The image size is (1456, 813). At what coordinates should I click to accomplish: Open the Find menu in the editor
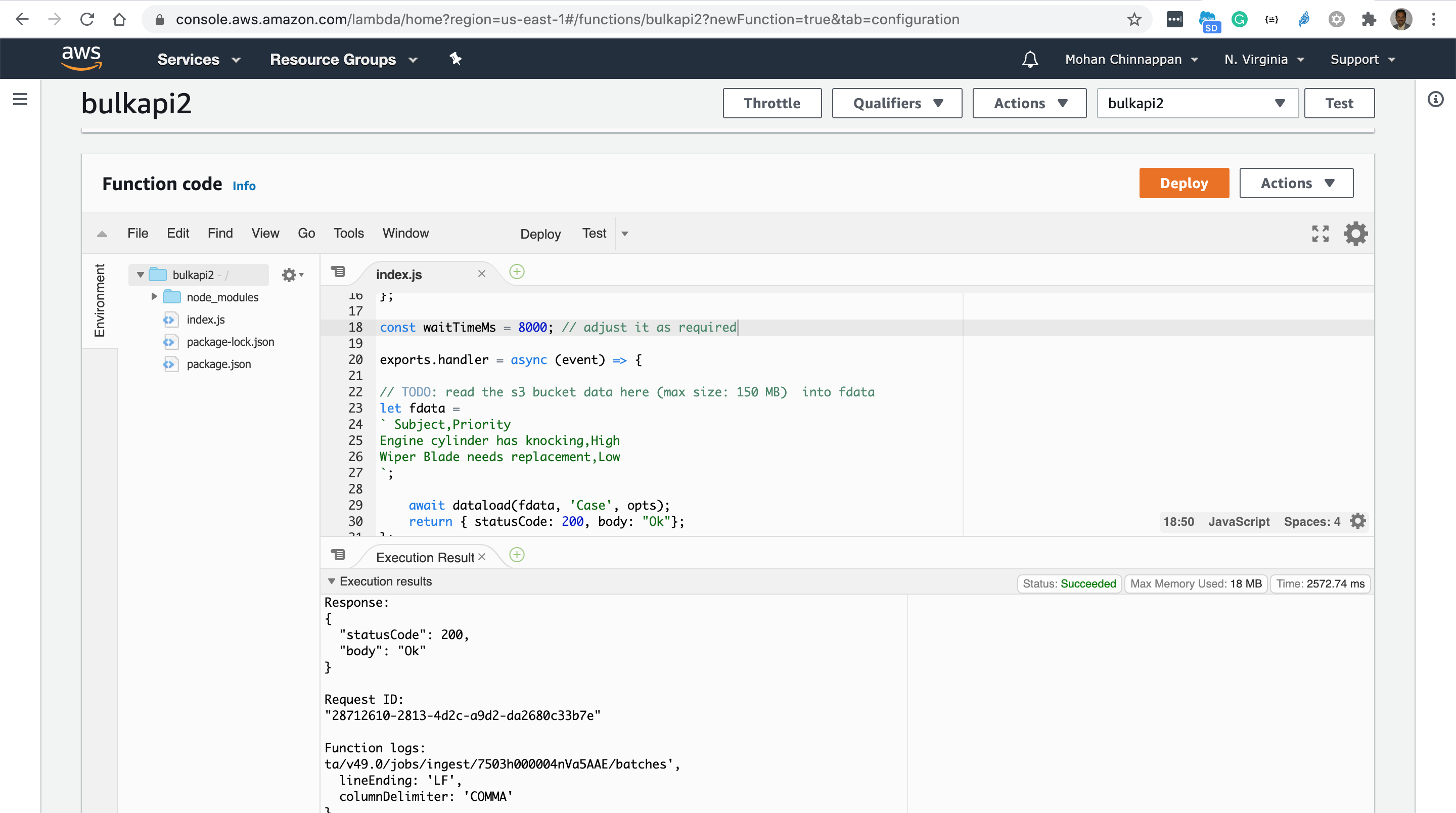coord(220,233)
